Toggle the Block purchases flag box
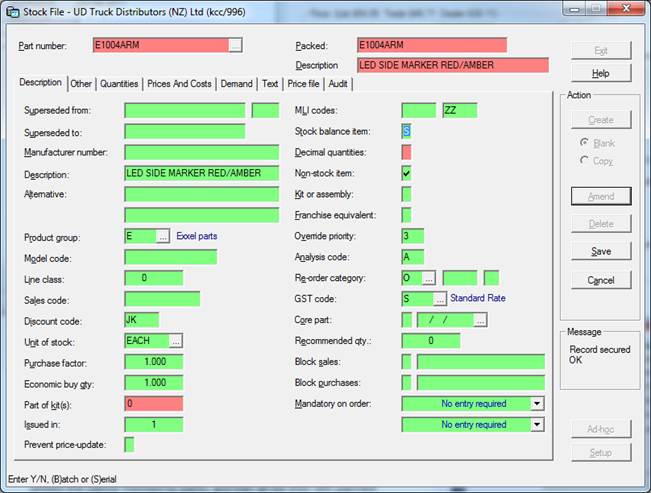The image size is (651, 493). (406, 383)
